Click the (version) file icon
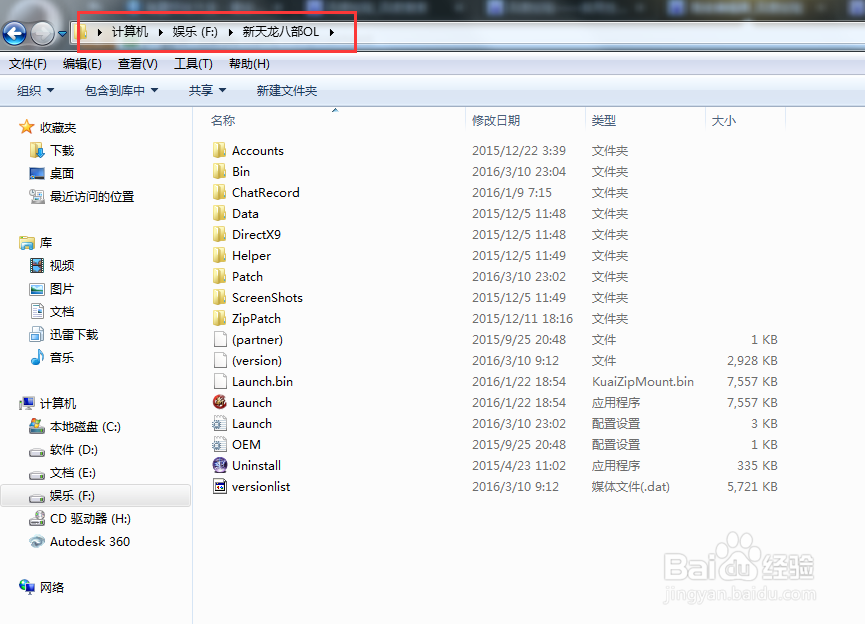 pos(220,360)
